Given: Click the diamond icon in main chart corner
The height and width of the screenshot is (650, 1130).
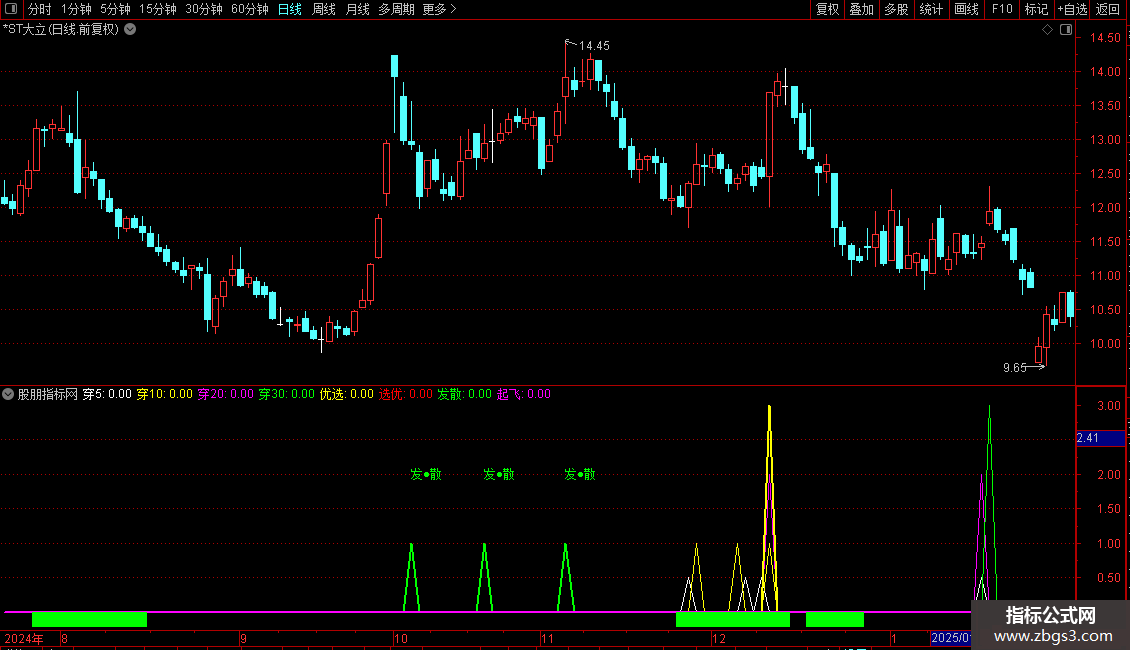Looking at the screenshot, I should 1048,30.
